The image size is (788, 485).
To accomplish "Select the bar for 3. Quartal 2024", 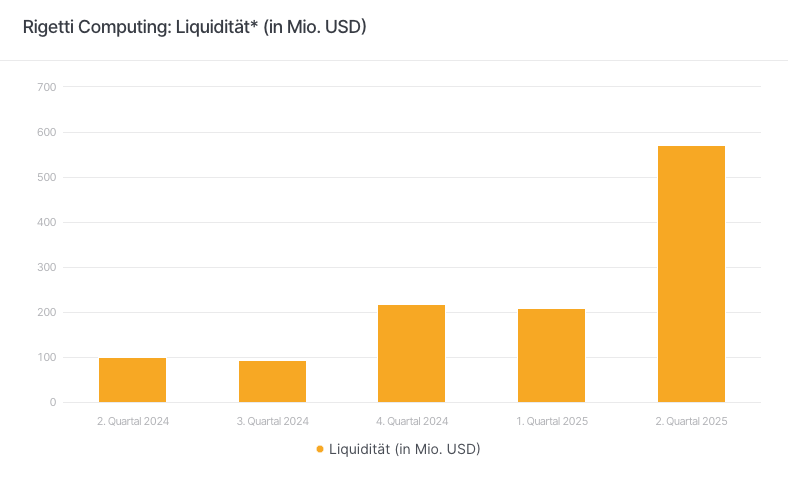I will tap(272, 382).
